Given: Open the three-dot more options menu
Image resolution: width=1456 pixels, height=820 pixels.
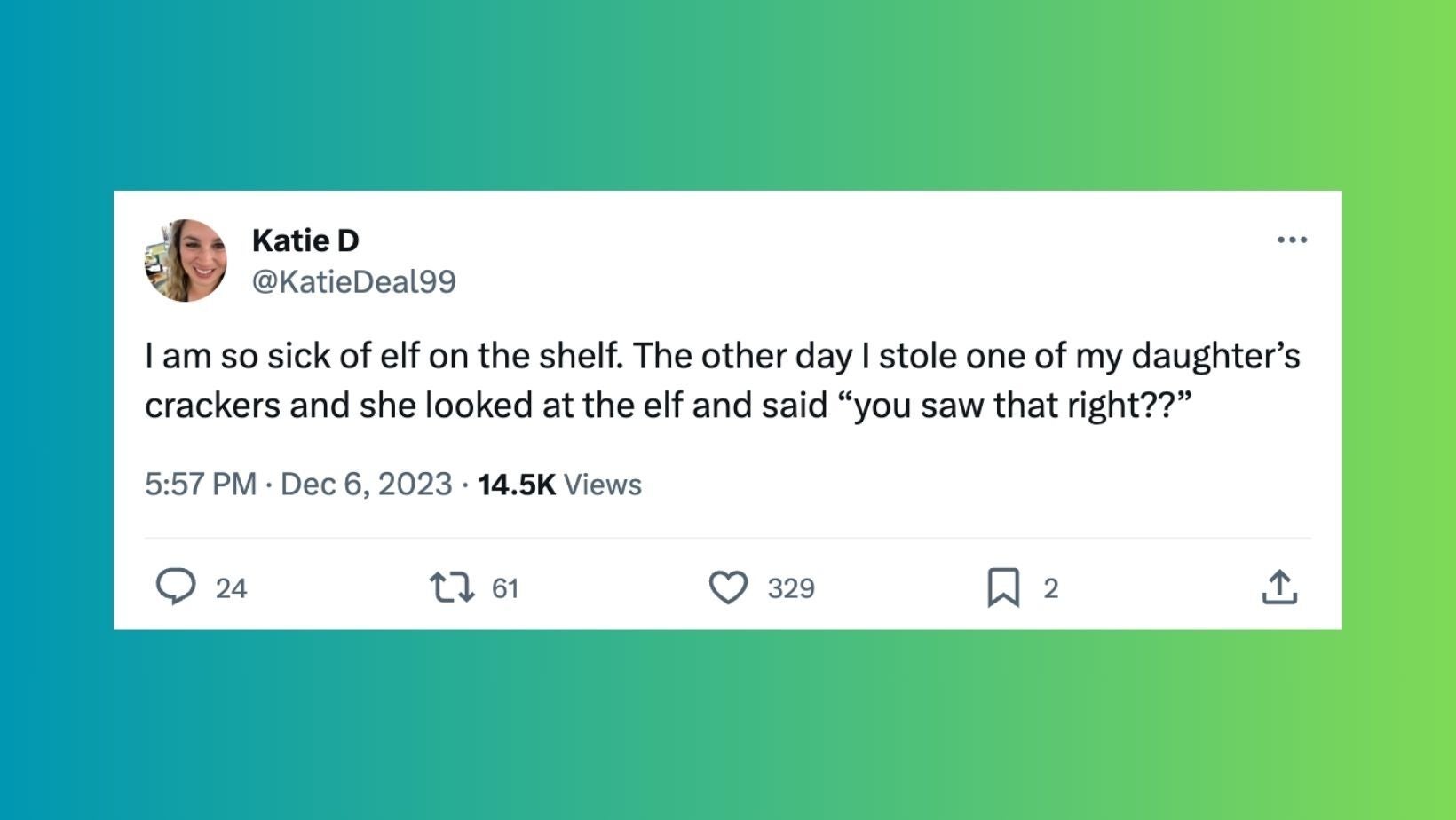Looking at the screenshot, I should [1292, 240].
